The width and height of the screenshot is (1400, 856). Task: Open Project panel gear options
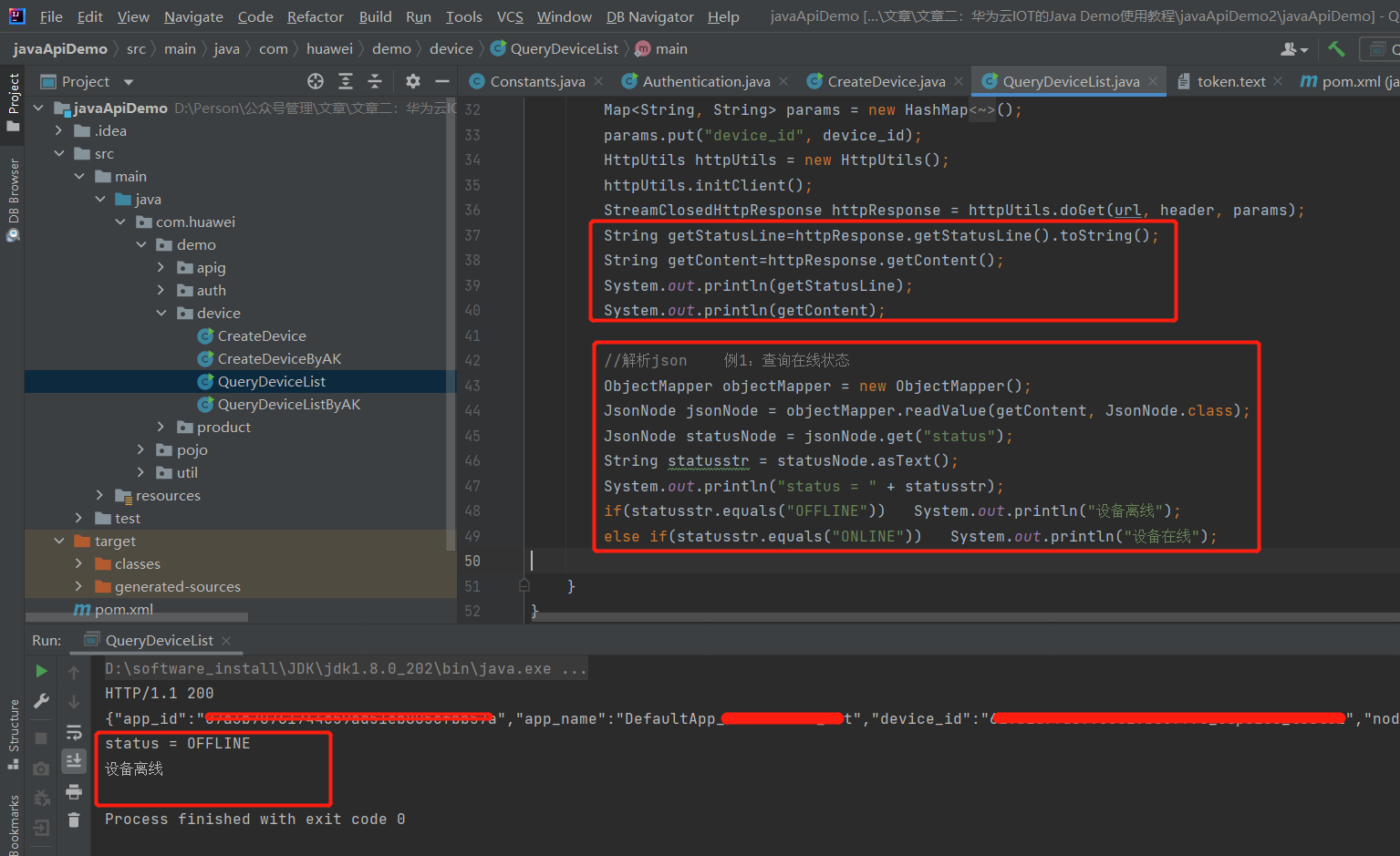click(413, 81)
